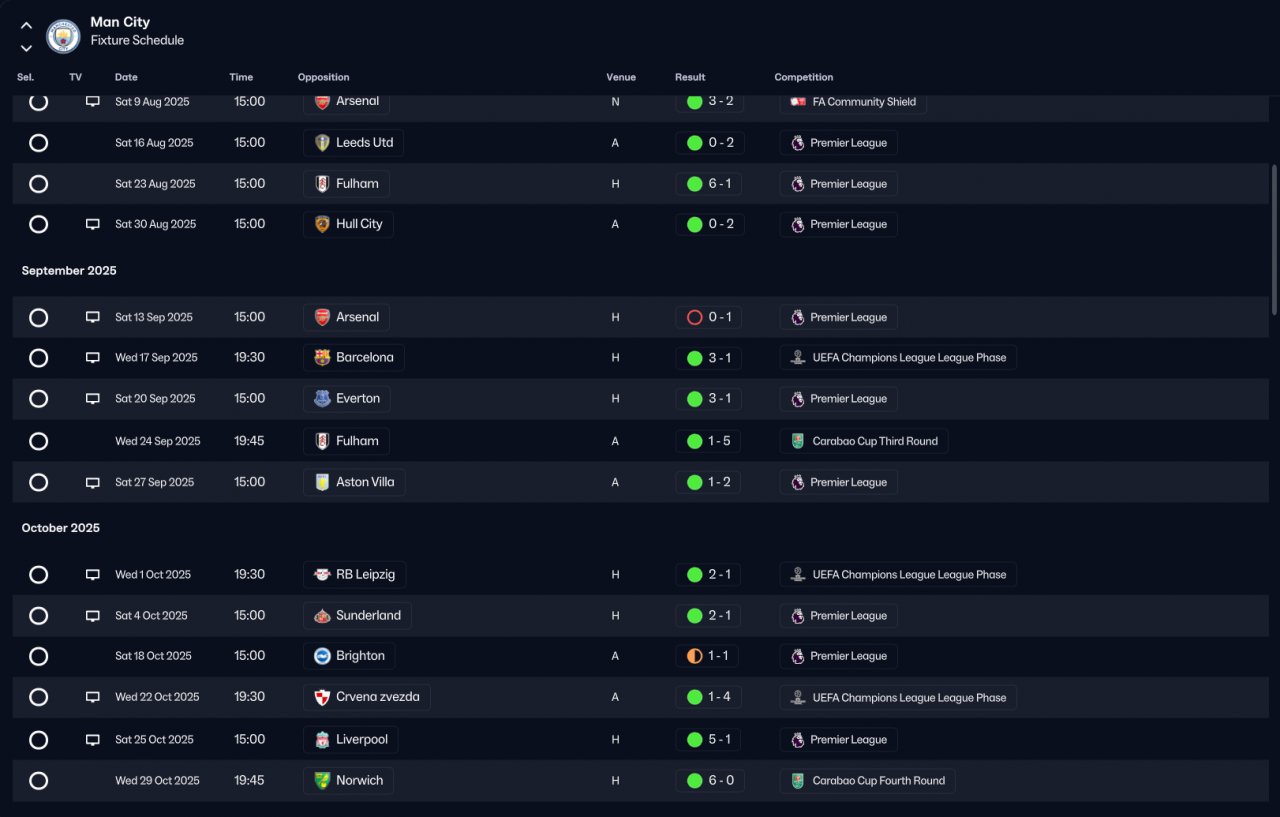Click Barcelona club crest icon
The width and height of the screenshot is (1280, 817).
322,357
